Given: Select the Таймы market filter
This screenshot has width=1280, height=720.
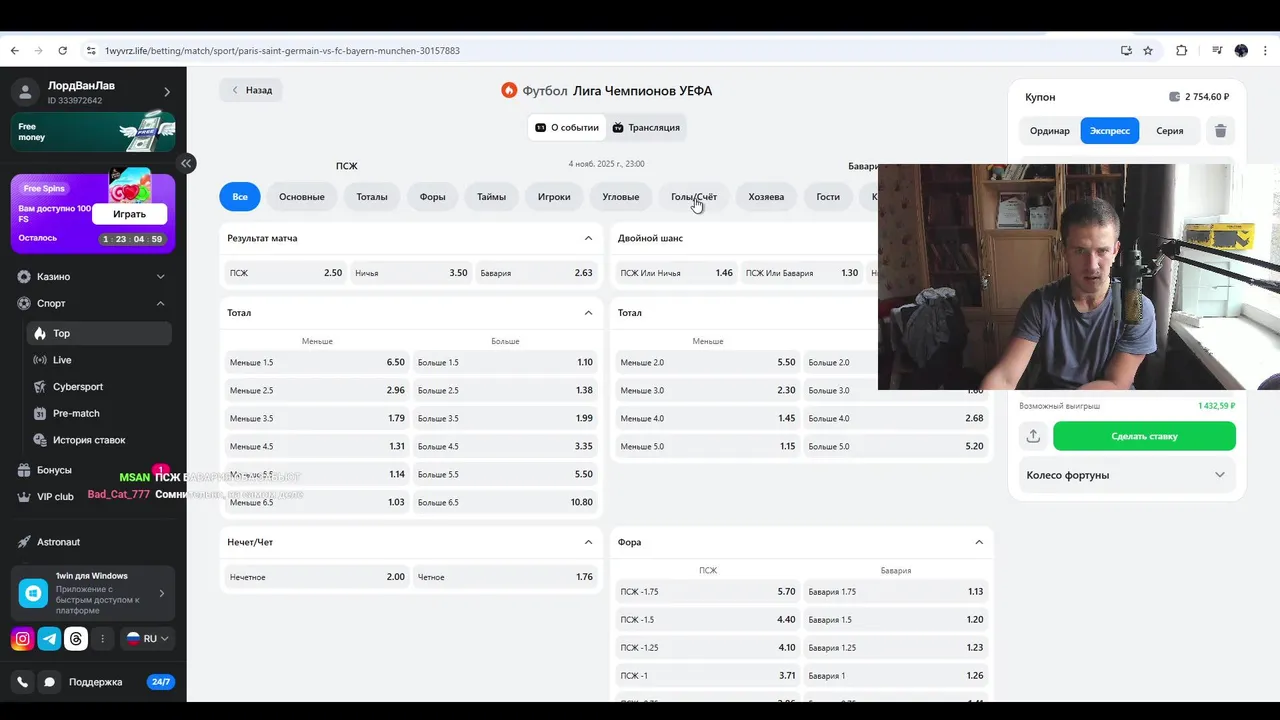Looking at the screenshot, I should [491, 197].
